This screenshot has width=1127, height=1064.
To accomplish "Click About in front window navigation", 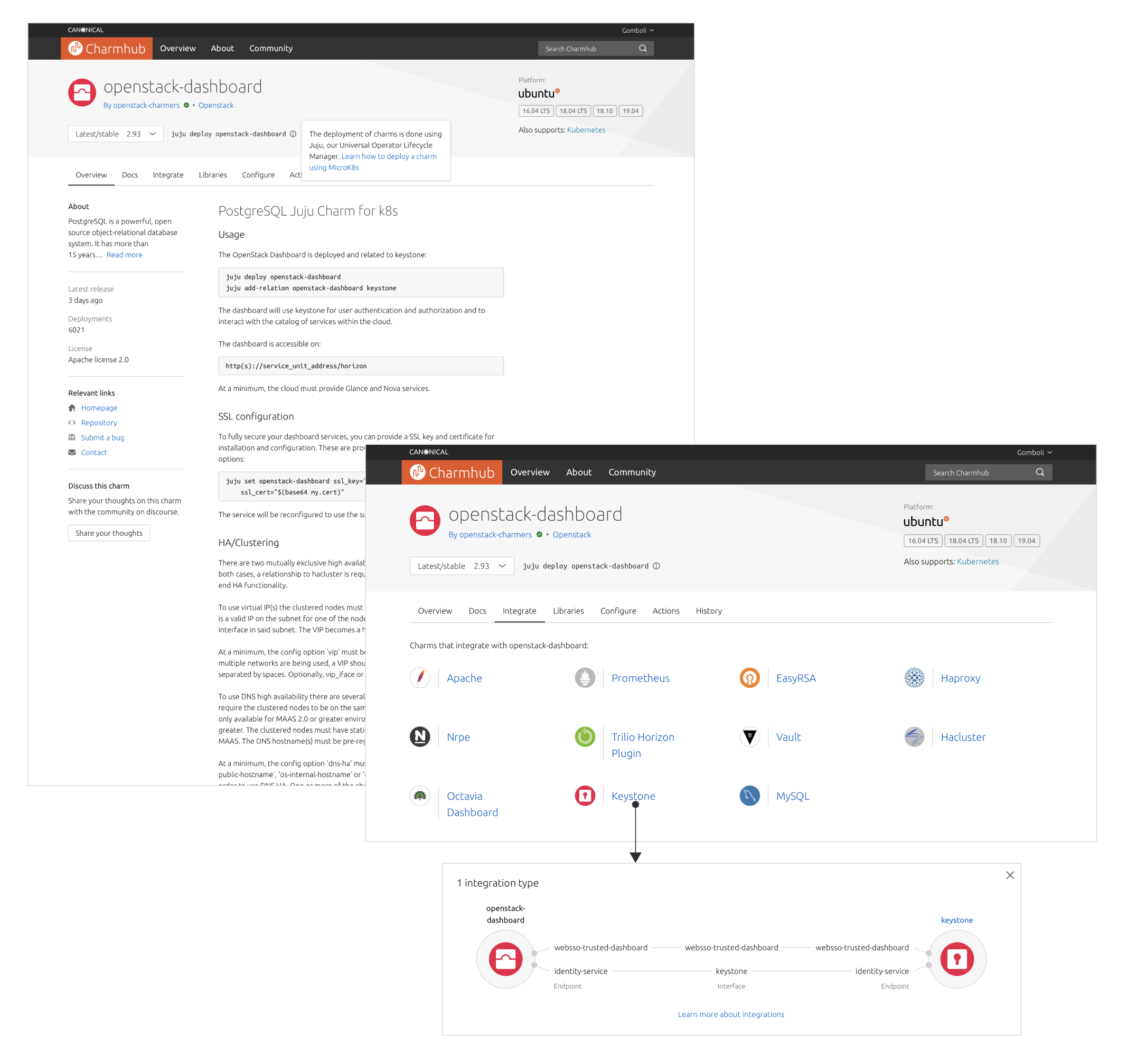I will point(579,472).
